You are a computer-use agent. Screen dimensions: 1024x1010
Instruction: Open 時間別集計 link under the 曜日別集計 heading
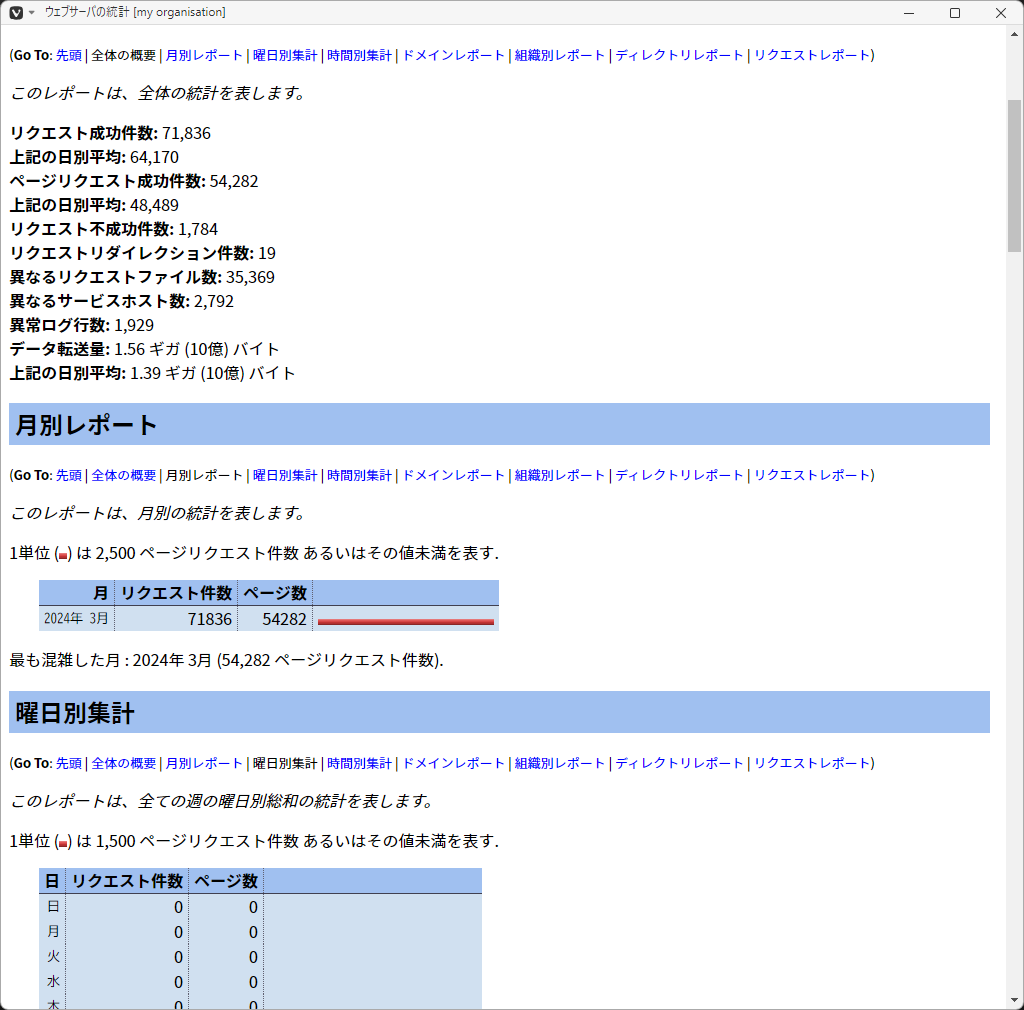(x=359, y=763)
